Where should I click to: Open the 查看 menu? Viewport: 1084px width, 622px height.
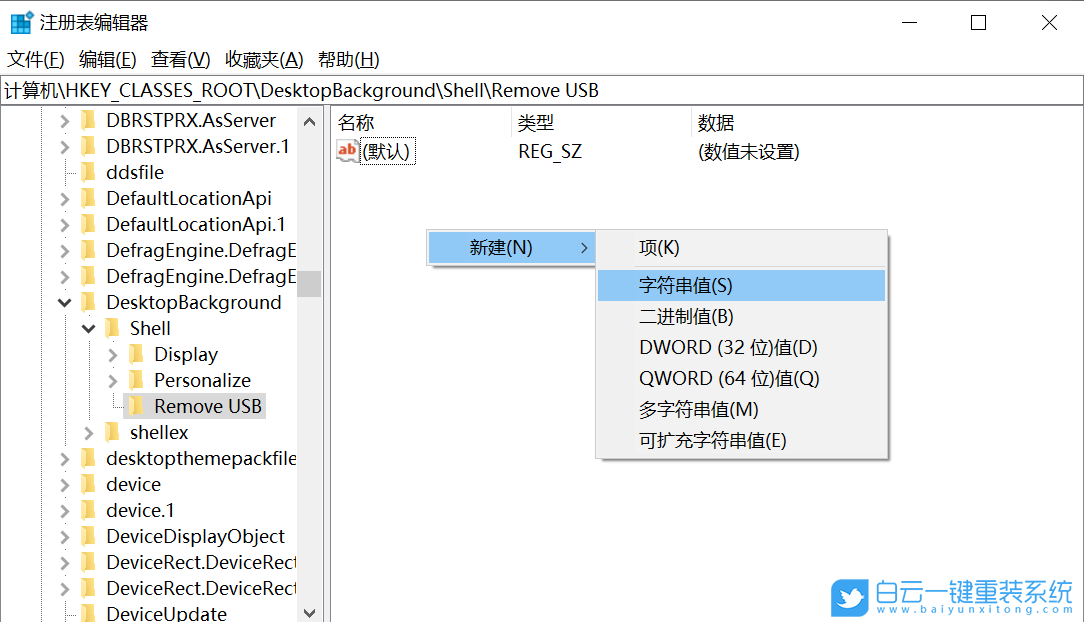(180, 59)
